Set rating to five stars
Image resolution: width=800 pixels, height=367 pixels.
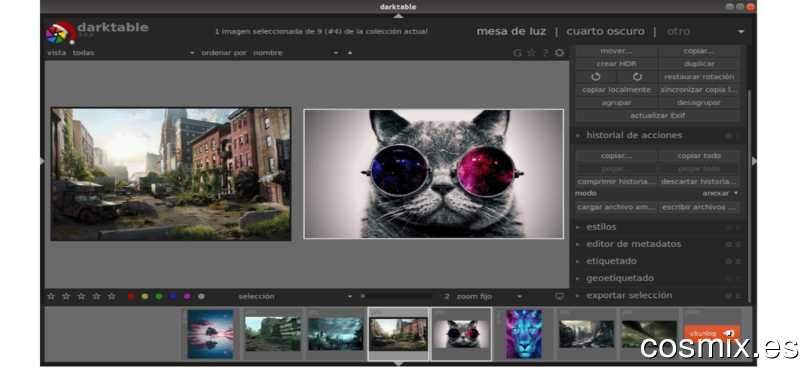tap(111, 296)
